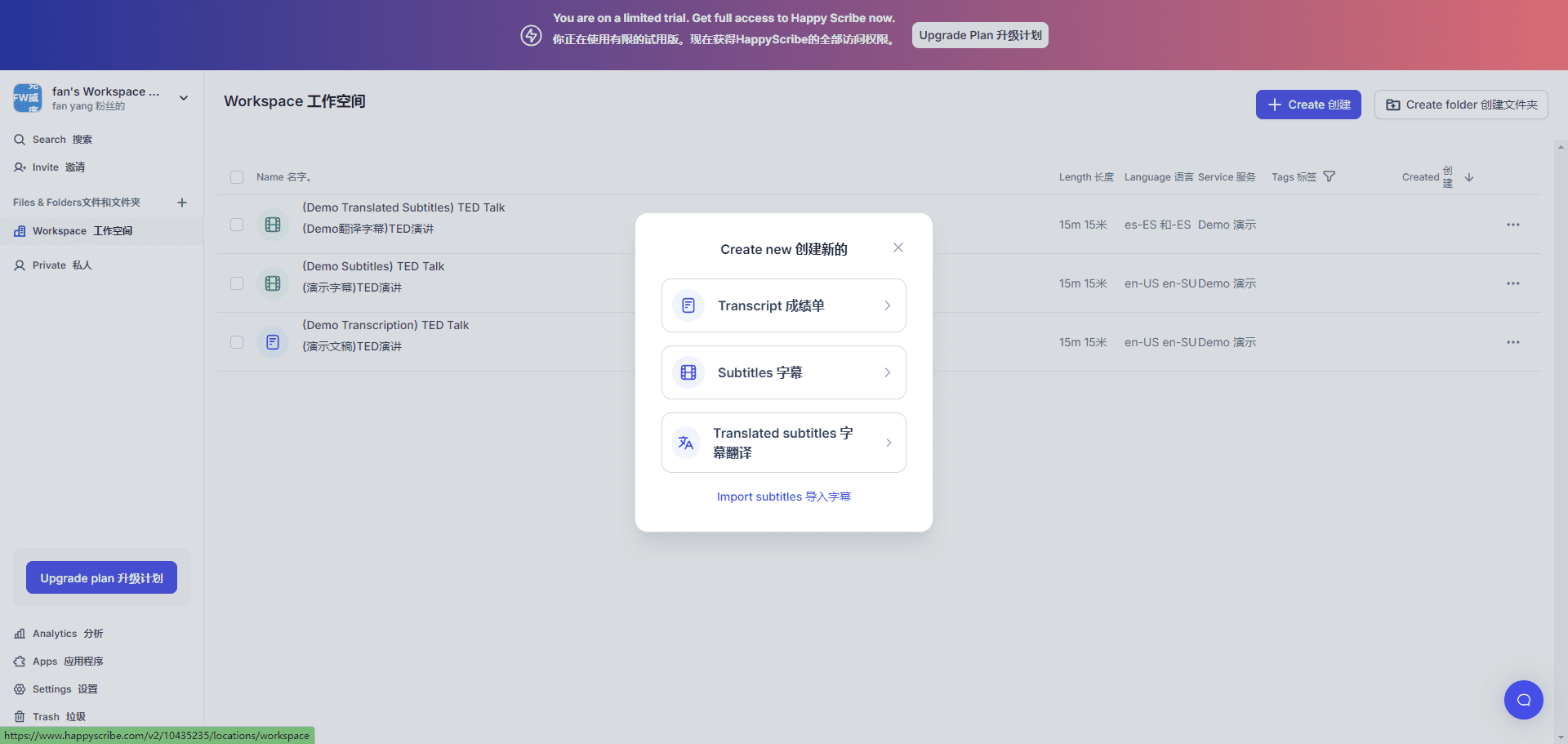
Task: Click the plus icon beside Files & Folders
Action: (x=182, y=203)
